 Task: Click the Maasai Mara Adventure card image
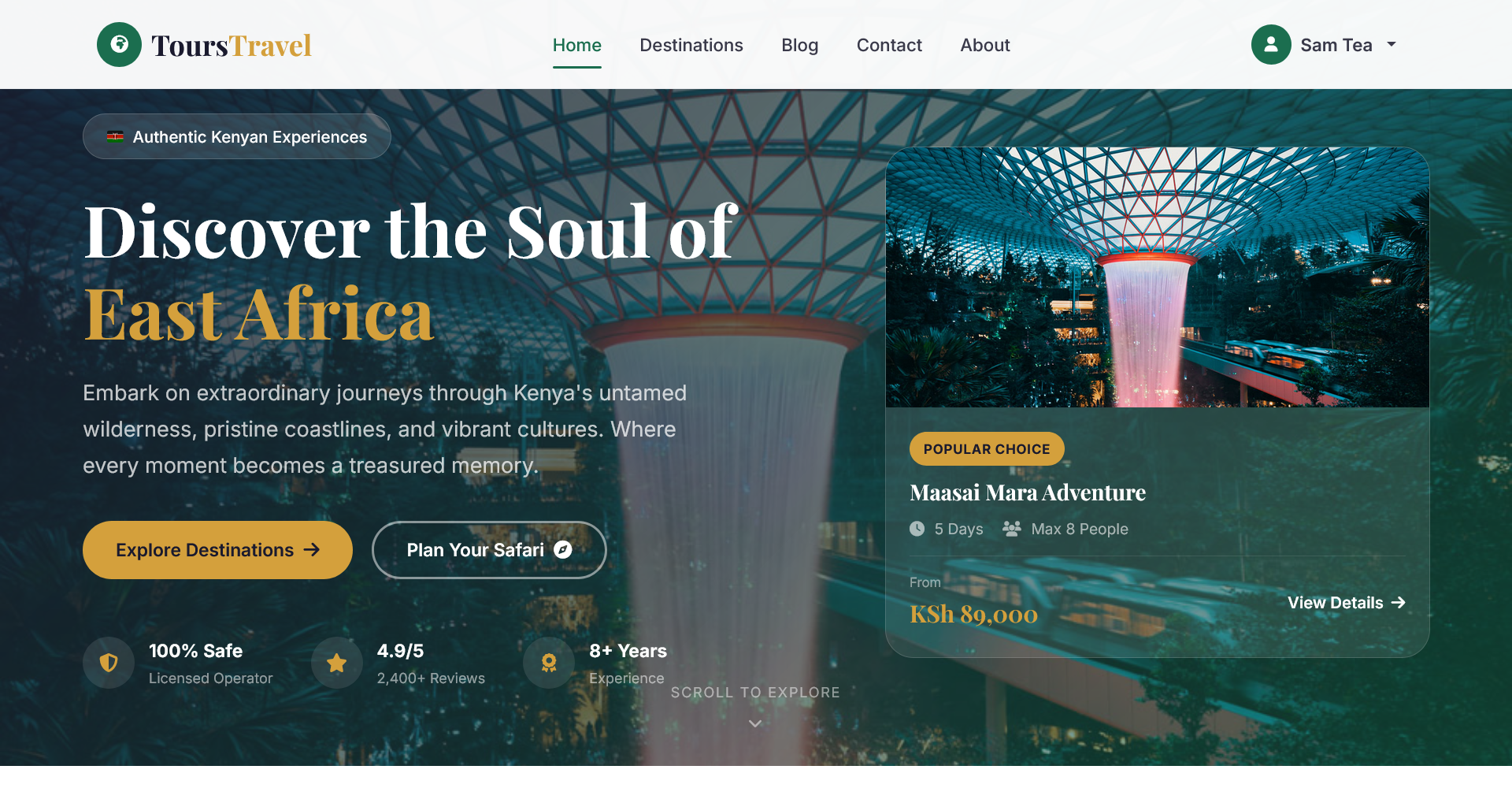click(x=1158, y=277)
